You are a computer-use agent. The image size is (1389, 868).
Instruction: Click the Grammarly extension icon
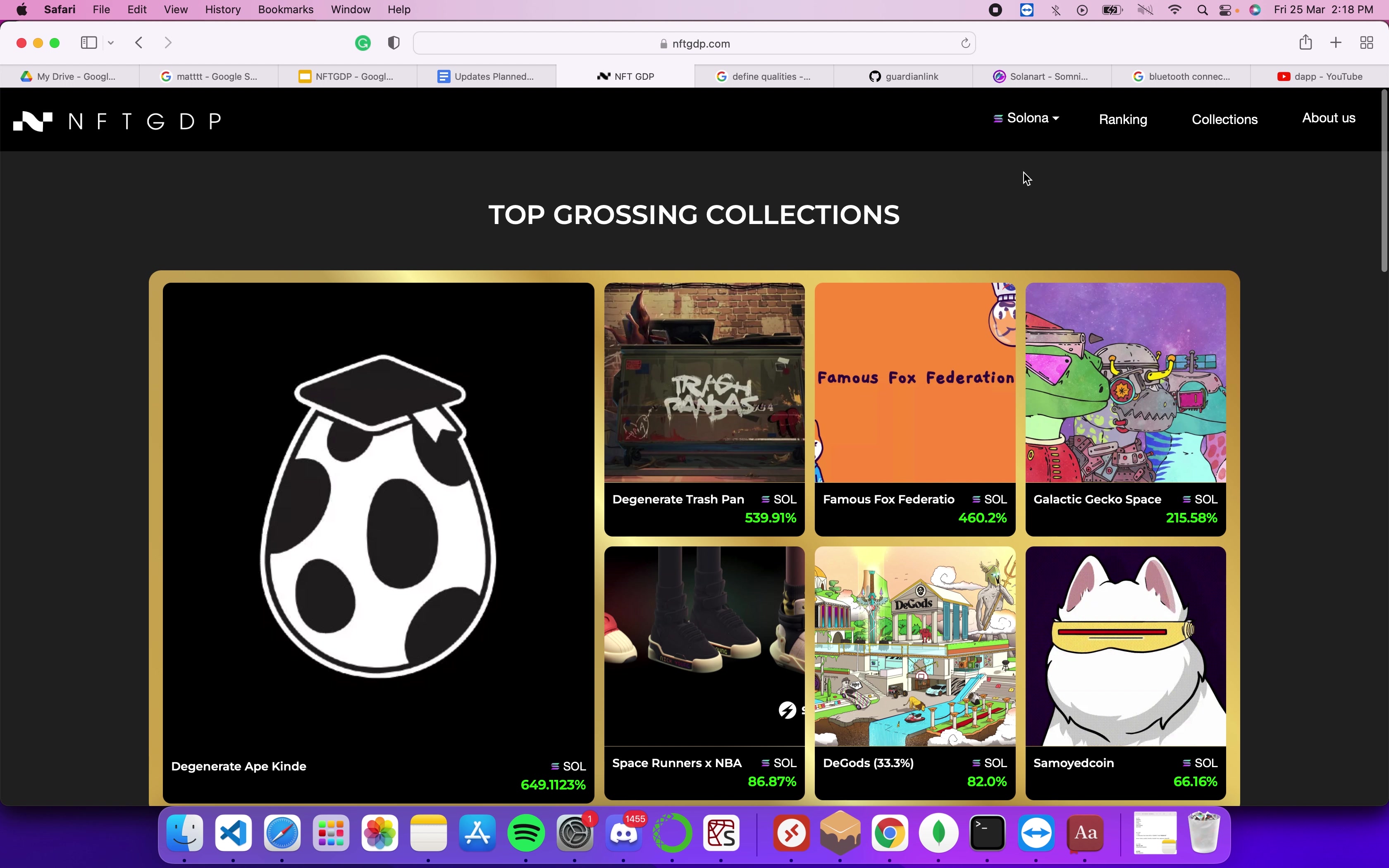click(x=363, y=43)
